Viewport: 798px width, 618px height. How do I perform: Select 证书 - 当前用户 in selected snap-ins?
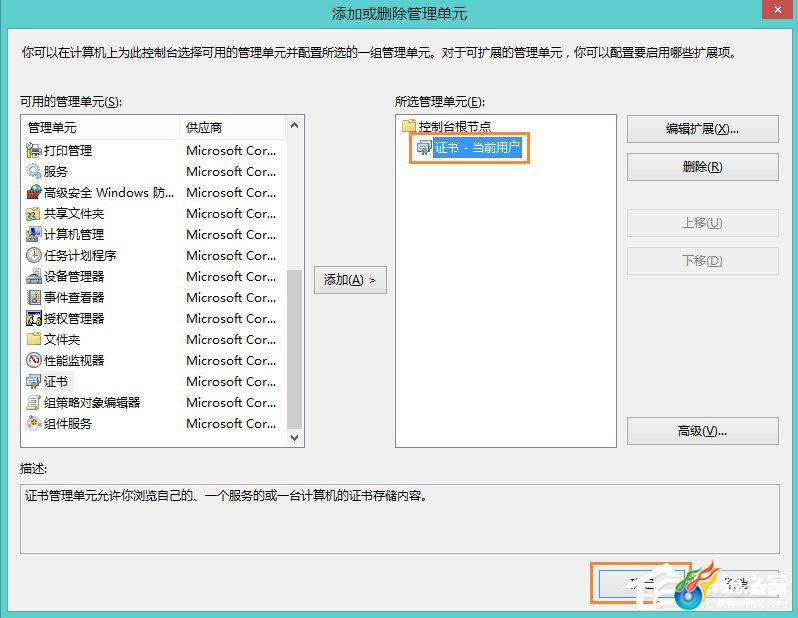point(477,148)
